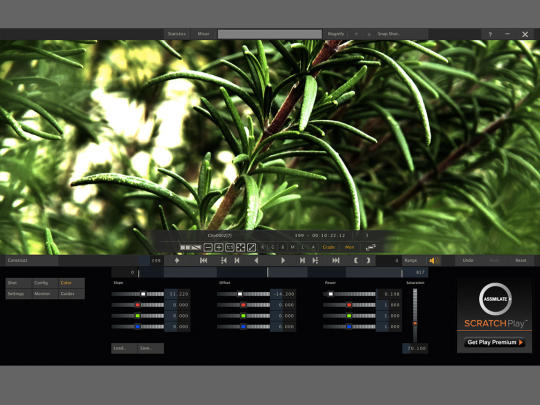Click the Slope green channel slider
Image resolution: width=540 pixels, height=405 pixels.
click(x=138, y=315)
